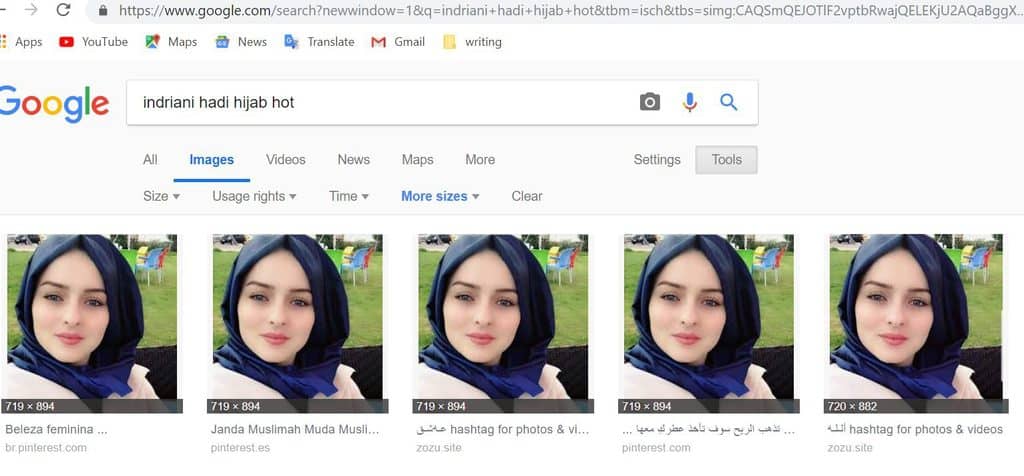Click the search by image camera icon
The width and height of the screenshot is (1024, 476).
pos(649,102)
